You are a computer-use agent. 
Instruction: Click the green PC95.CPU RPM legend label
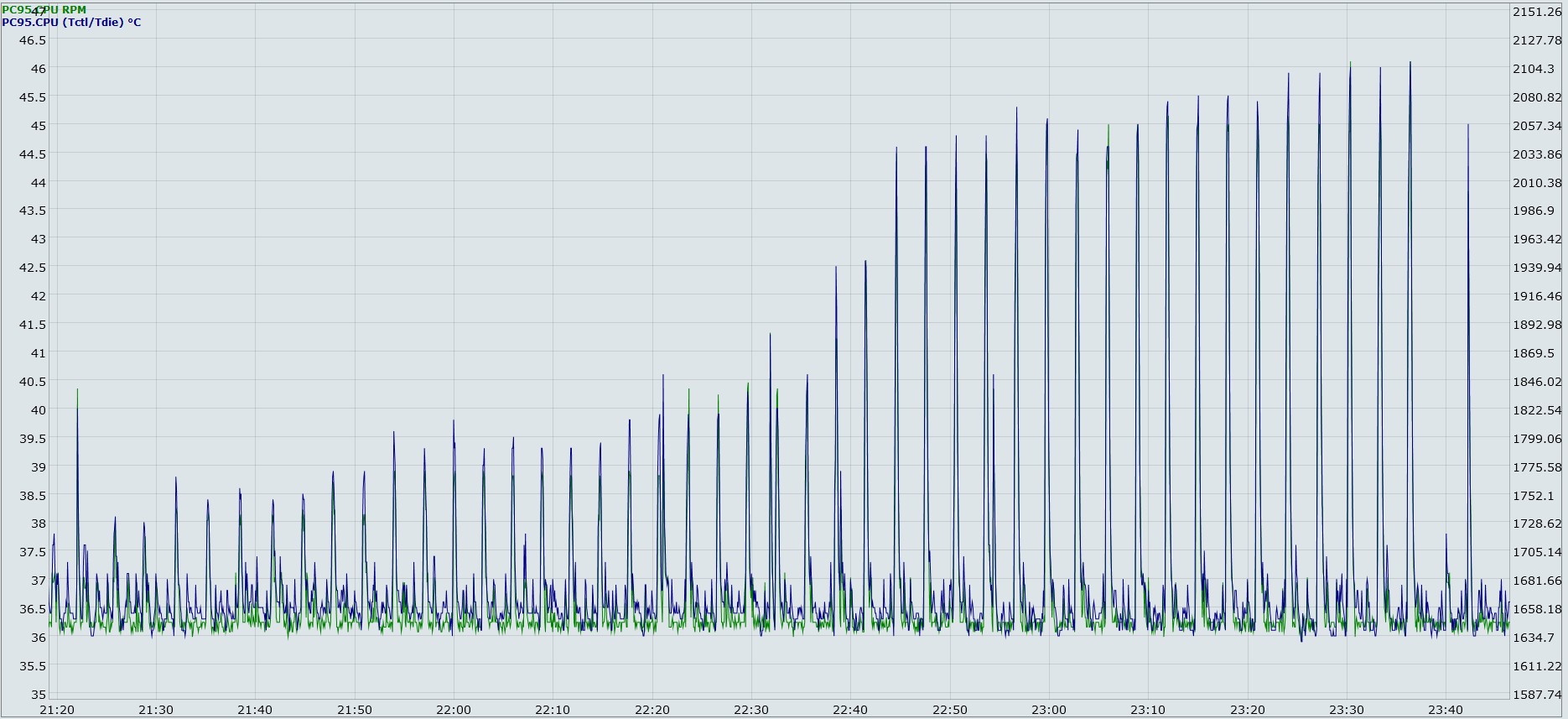click(x=44, y=10)
